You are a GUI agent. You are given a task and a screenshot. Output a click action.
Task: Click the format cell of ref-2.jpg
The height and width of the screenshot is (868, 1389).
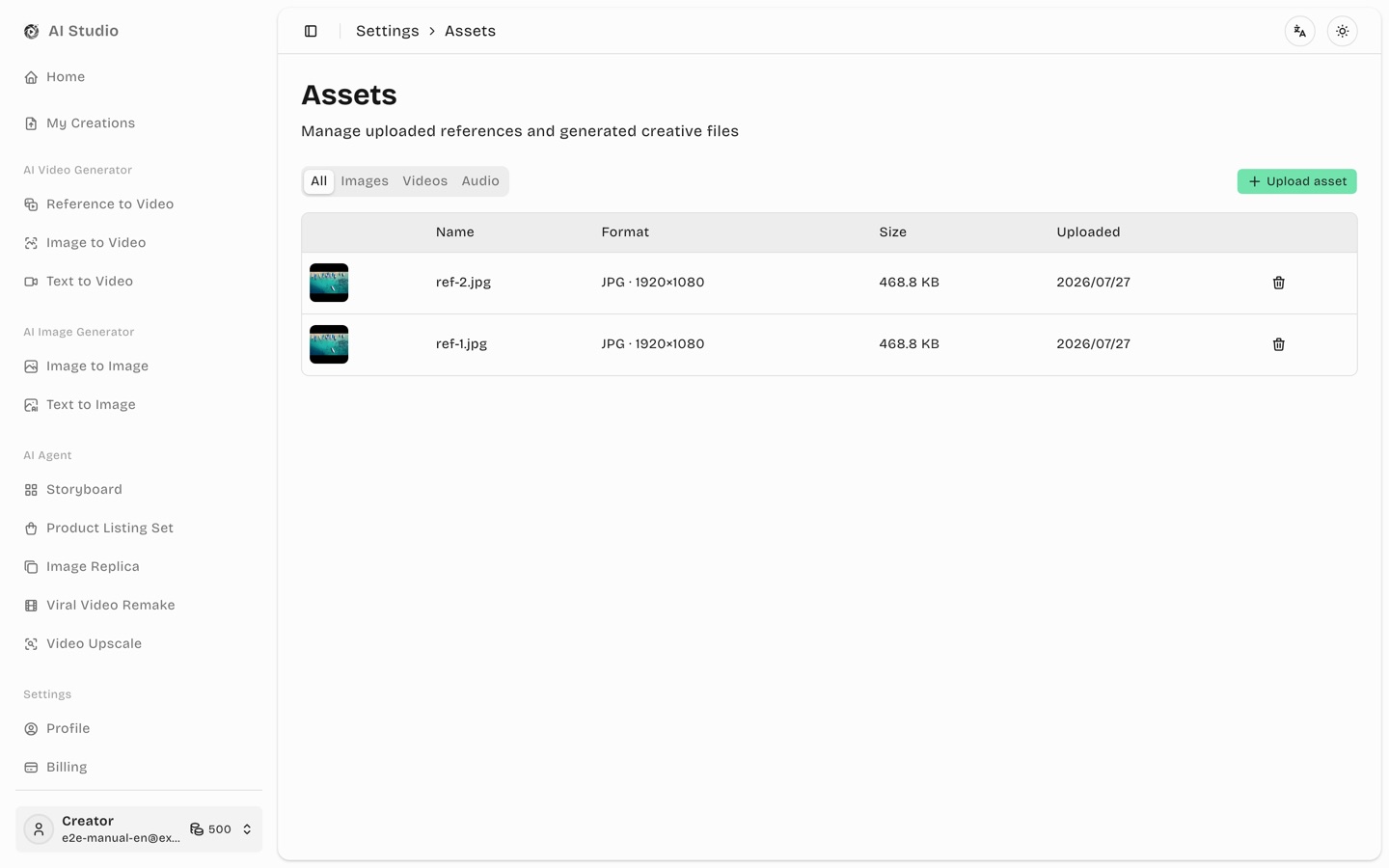[x=653, y=283]
